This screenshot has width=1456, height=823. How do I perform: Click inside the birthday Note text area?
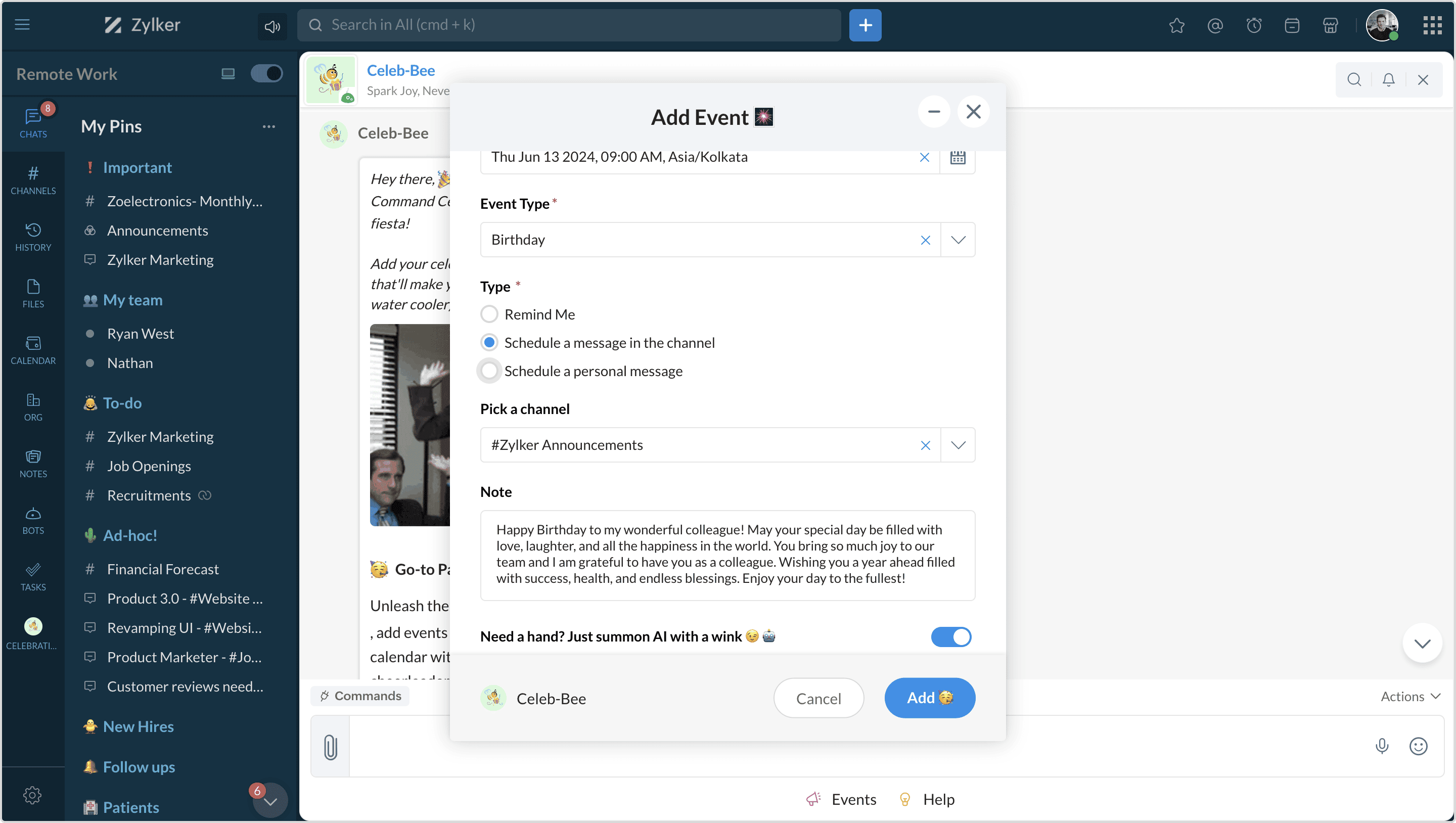(x=727, y=555)
